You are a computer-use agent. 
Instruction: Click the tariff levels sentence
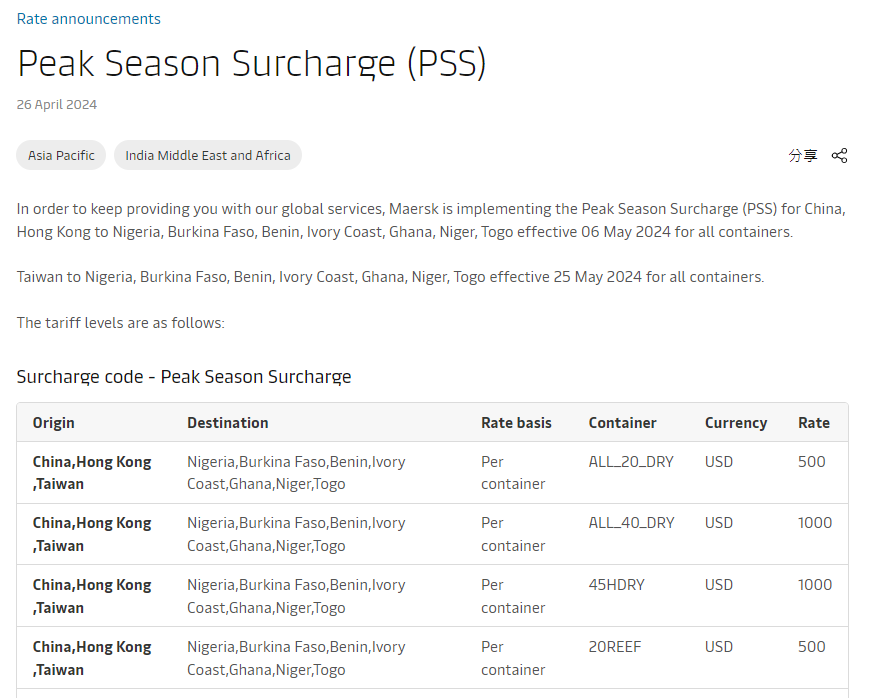pyautogui.click(x=121, y=323)
